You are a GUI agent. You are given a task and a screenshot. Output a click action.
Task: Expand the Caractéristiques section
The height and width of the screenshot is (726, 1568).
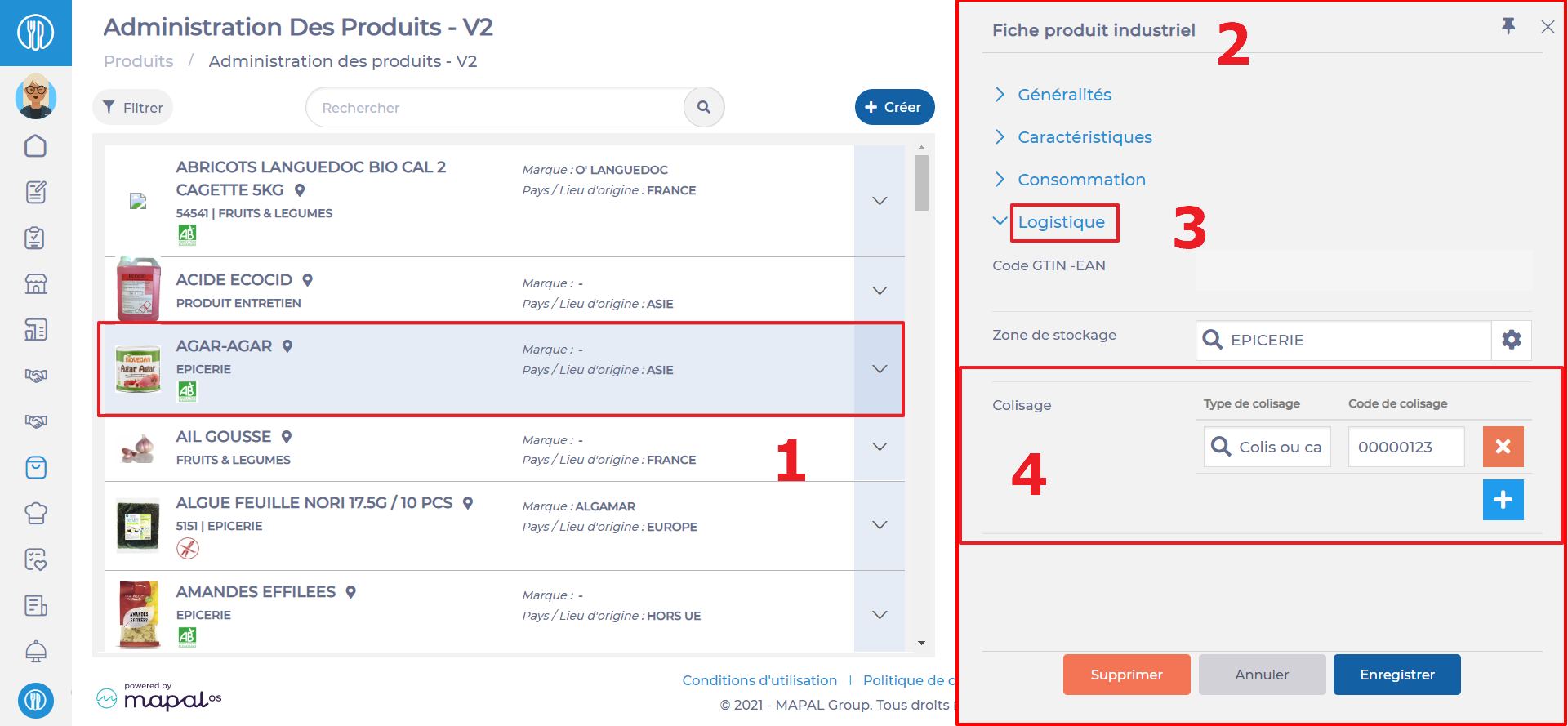point(1085,137)
